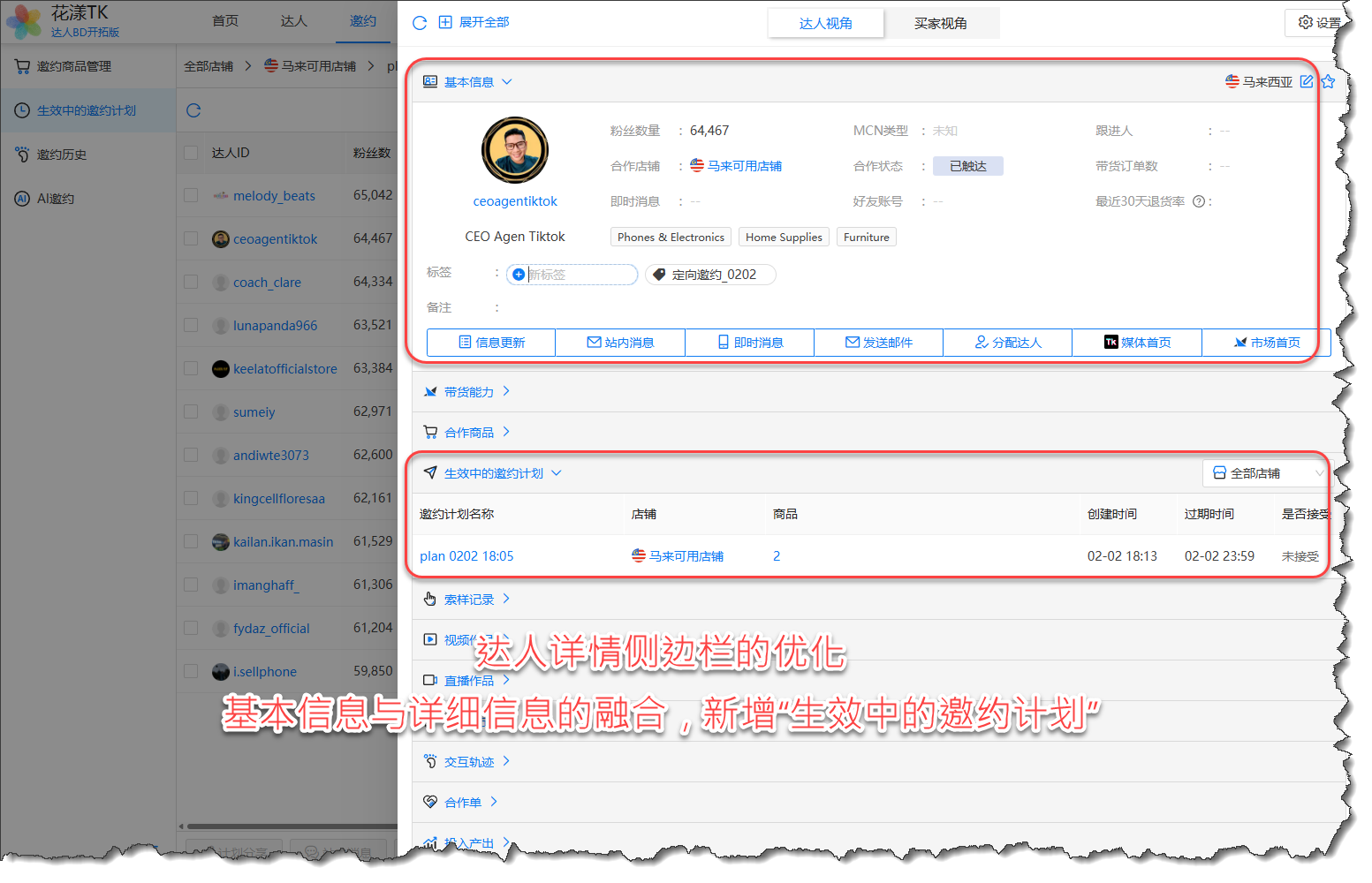Toggle the select-all checkbox beside 达人ID
The image size is (1372, 883).
tap(191, 153)
